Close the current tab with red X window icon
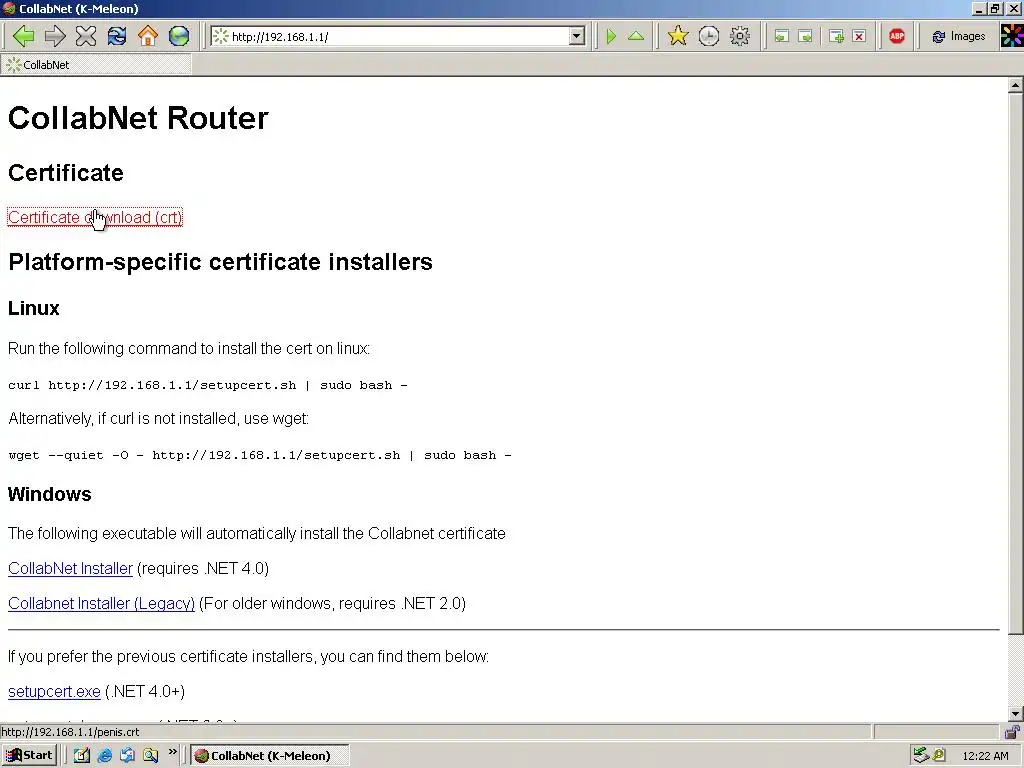1024x768 pixels. (859, 37)
